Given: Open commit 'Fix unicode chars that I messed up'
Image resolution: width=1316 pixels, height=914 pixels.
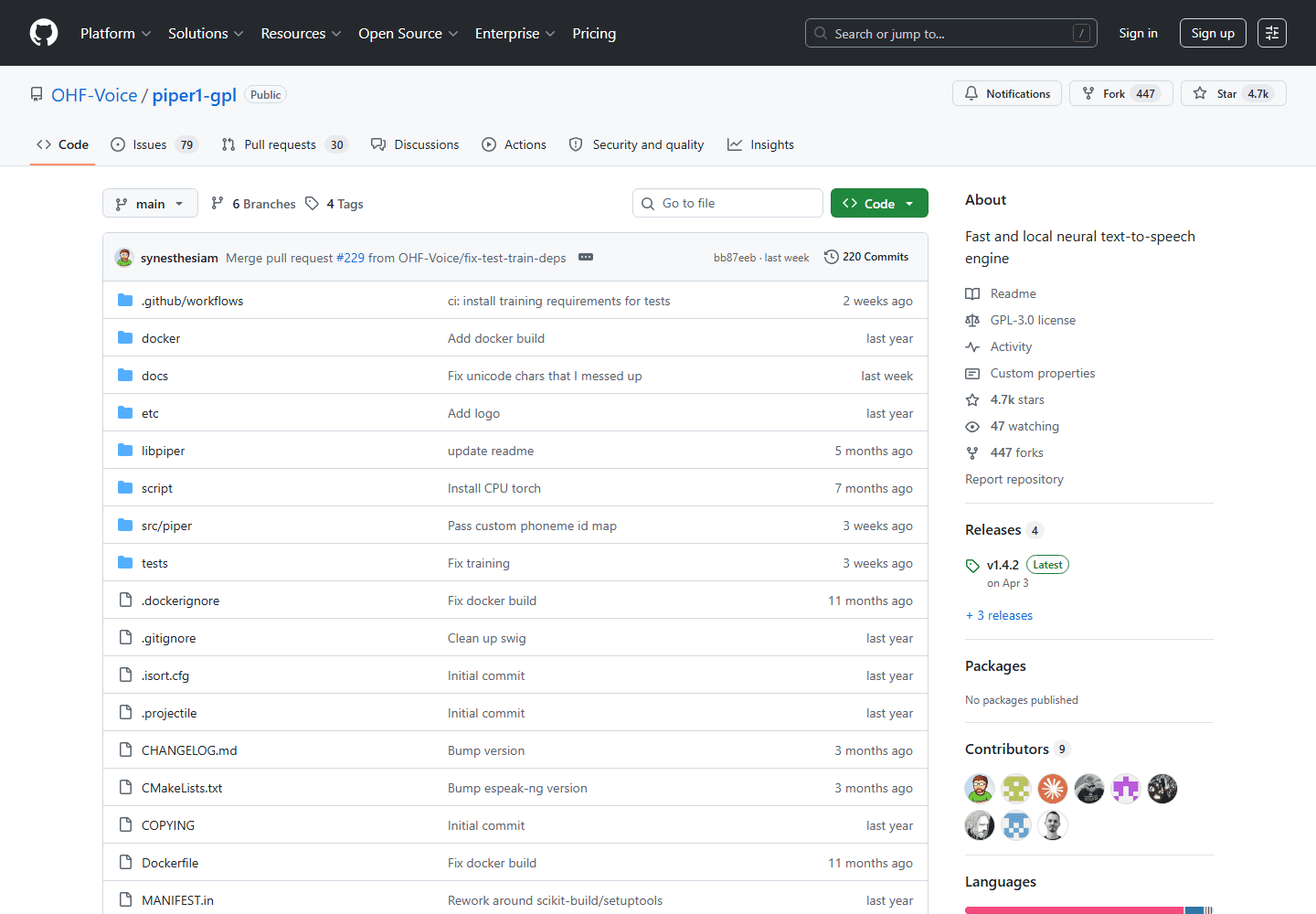Looking at the screenshot, I should pos(545,376).
